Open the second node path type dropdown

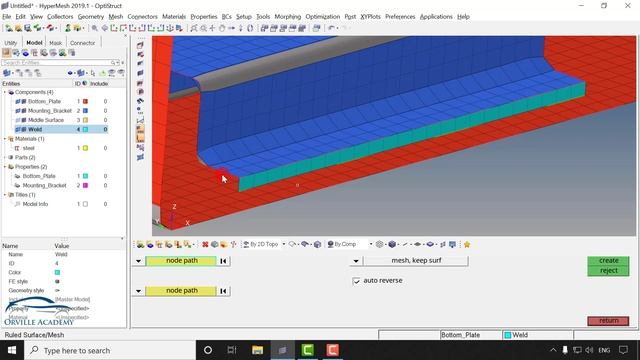pos(138,291)
